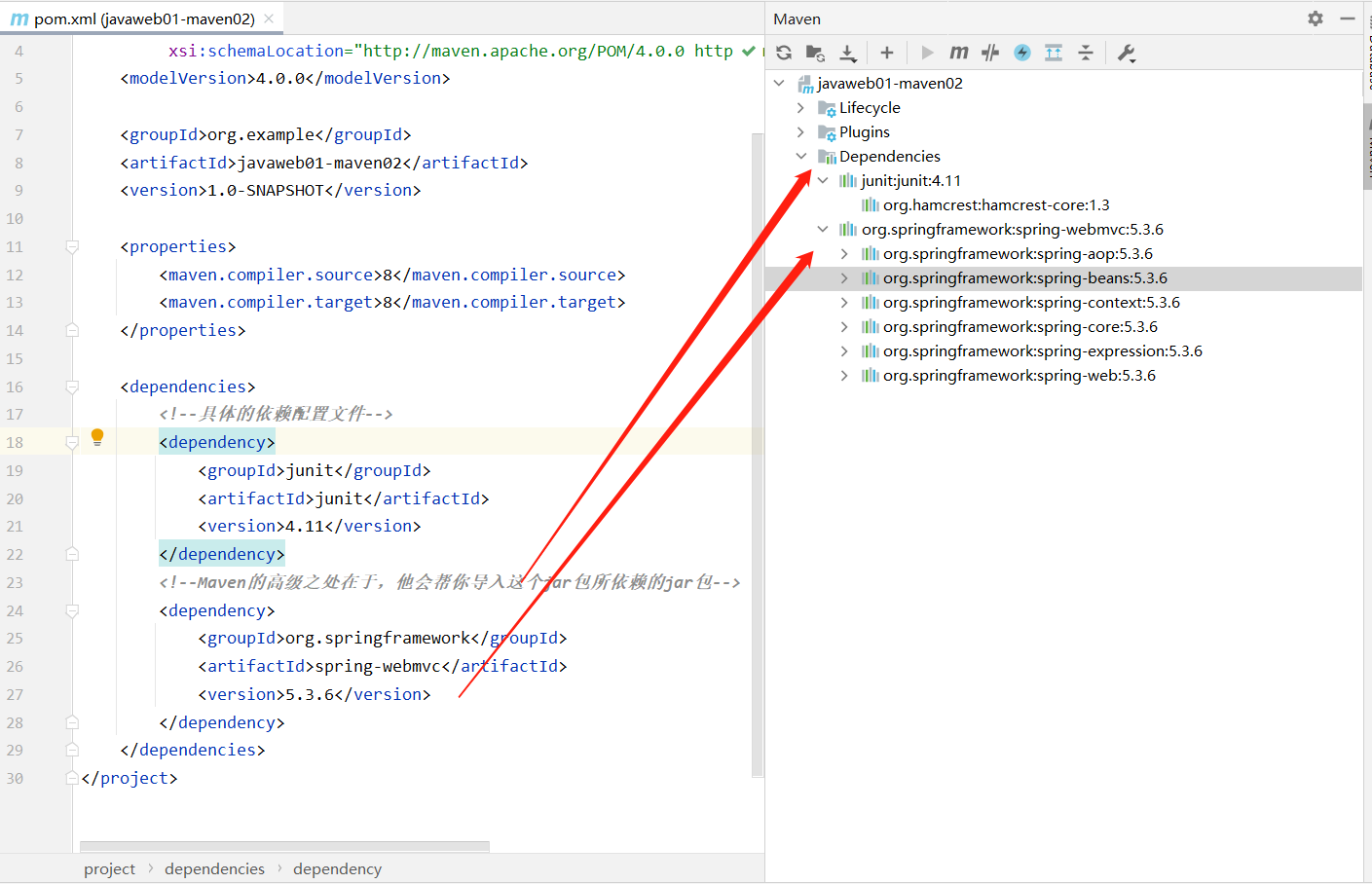The width and height of the screenshot is (1372, 884).
Task: Click the 5.3.6 version text on line 27
Action: pyautogui.click(x=310, y=695)
